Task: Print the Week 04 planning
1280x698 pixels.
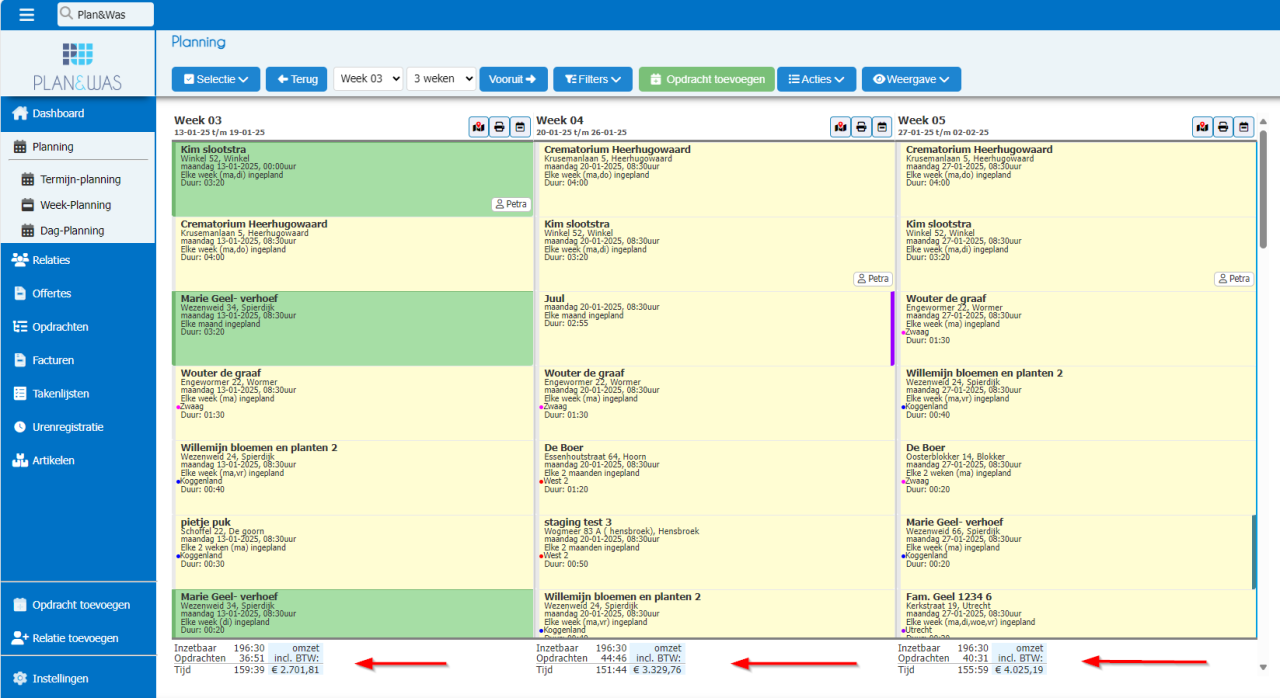Action: (x=861, y=127)
